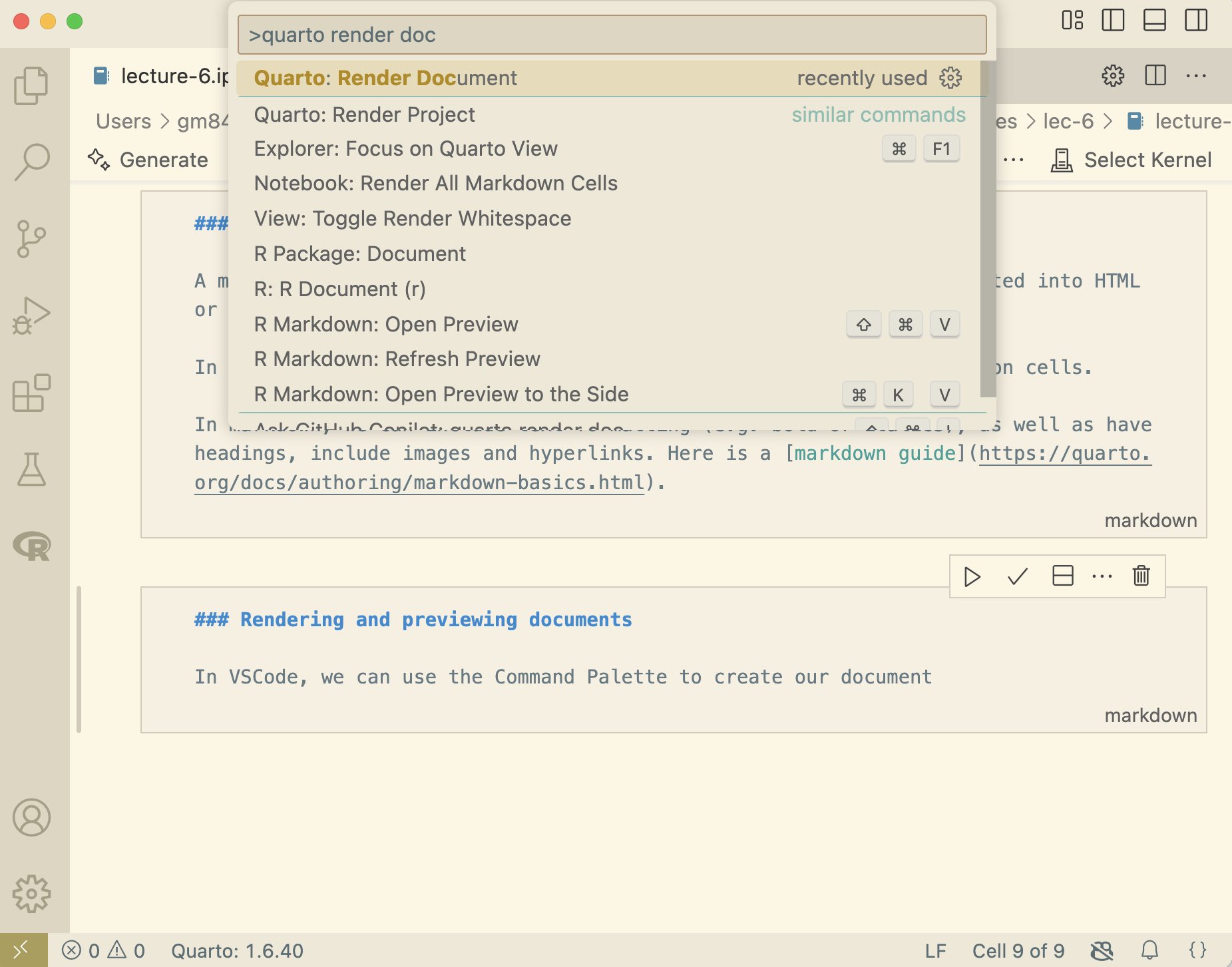The image size is (1232, 967).
Task: Run the selected markdown cell
Action: [972, 576]
